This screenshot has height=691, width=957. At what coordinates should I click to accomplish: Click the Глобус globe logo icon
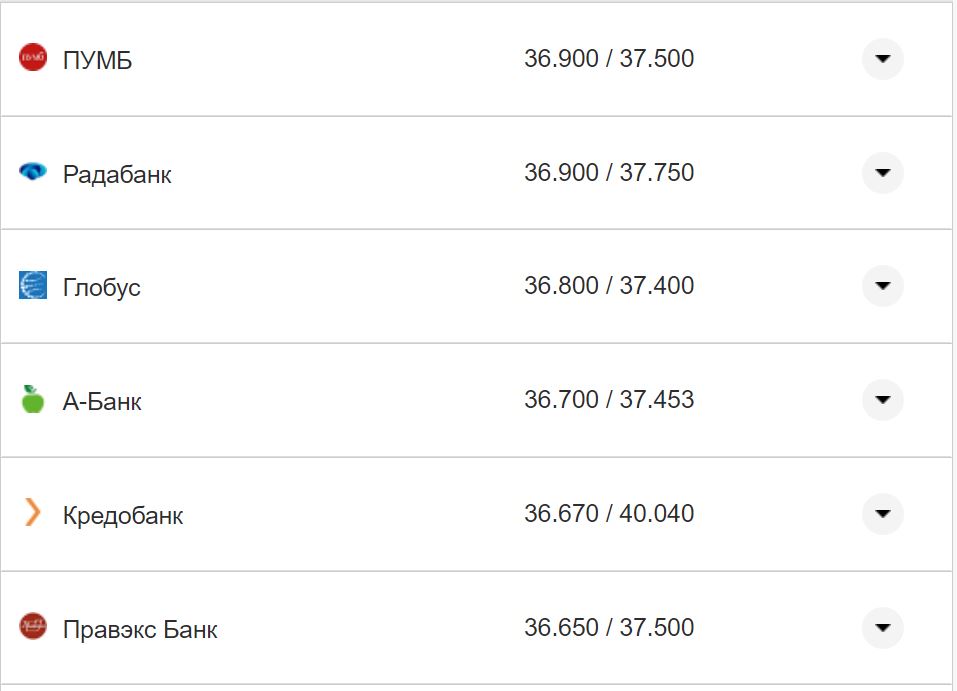pyautogui.click(x=33, y=285)
